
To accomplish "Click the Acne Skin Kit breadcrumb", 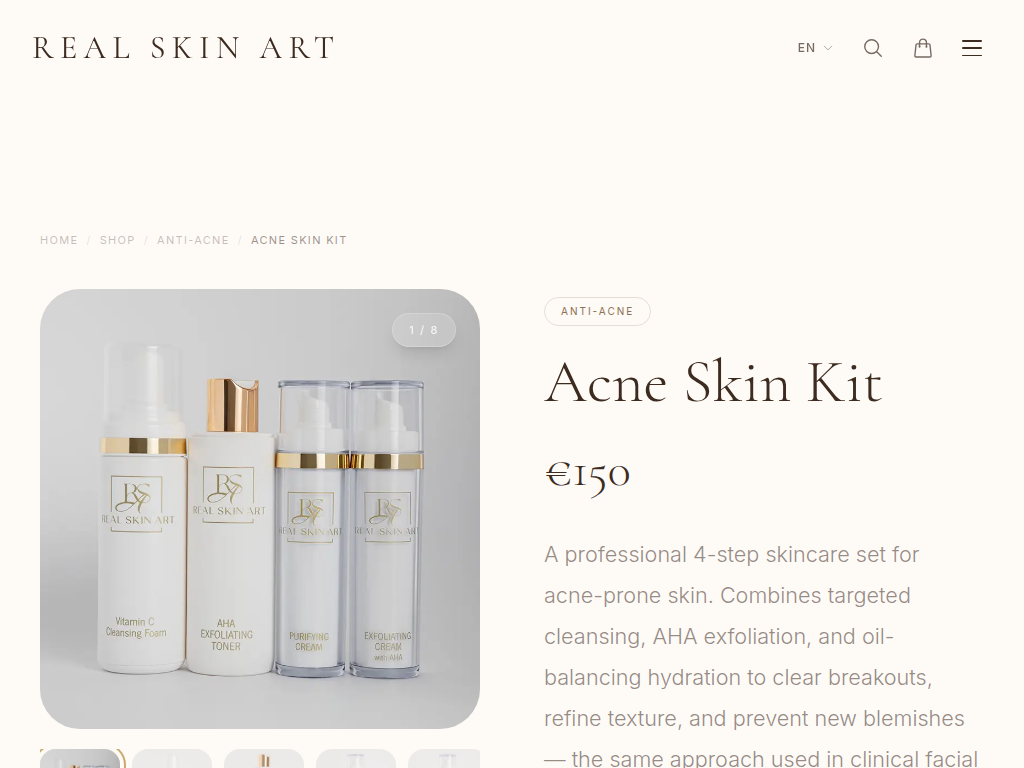I will 298,240.
